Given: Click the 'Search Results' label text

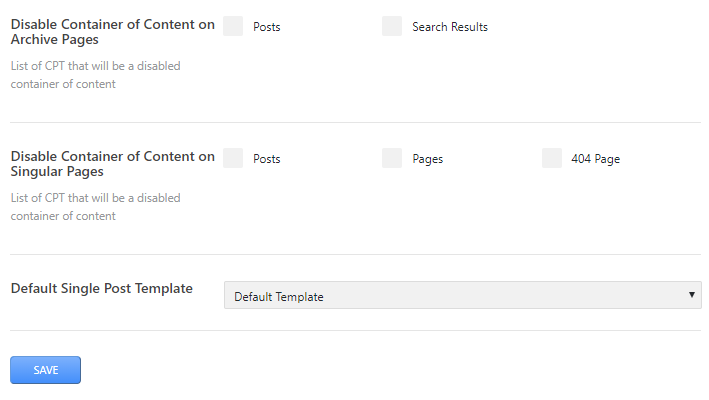Looking at the screenshot, I should (450, 27).
